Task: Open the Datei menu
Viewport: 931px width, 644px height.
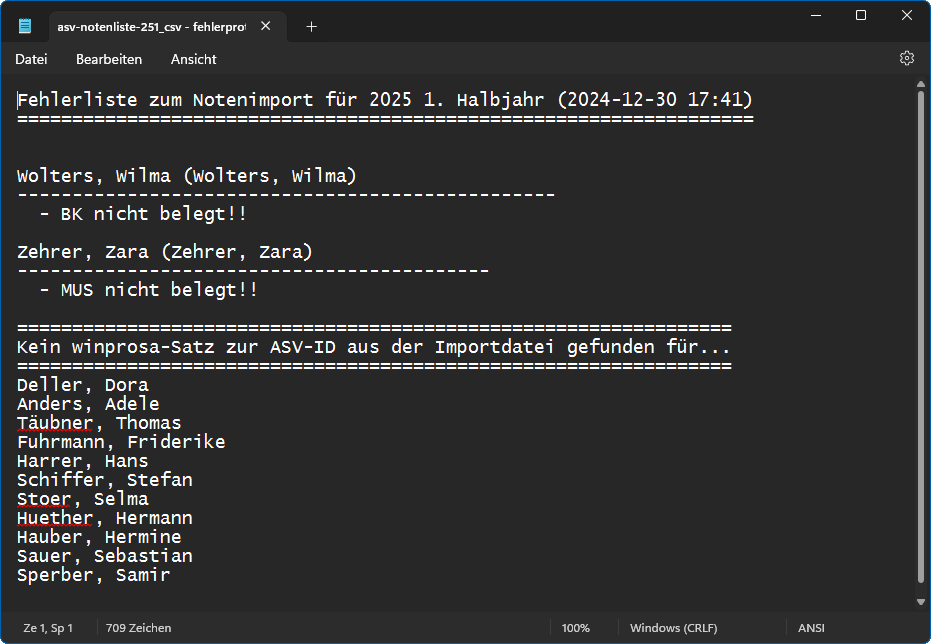Action: pyautogui.click(x=31, y=59)
